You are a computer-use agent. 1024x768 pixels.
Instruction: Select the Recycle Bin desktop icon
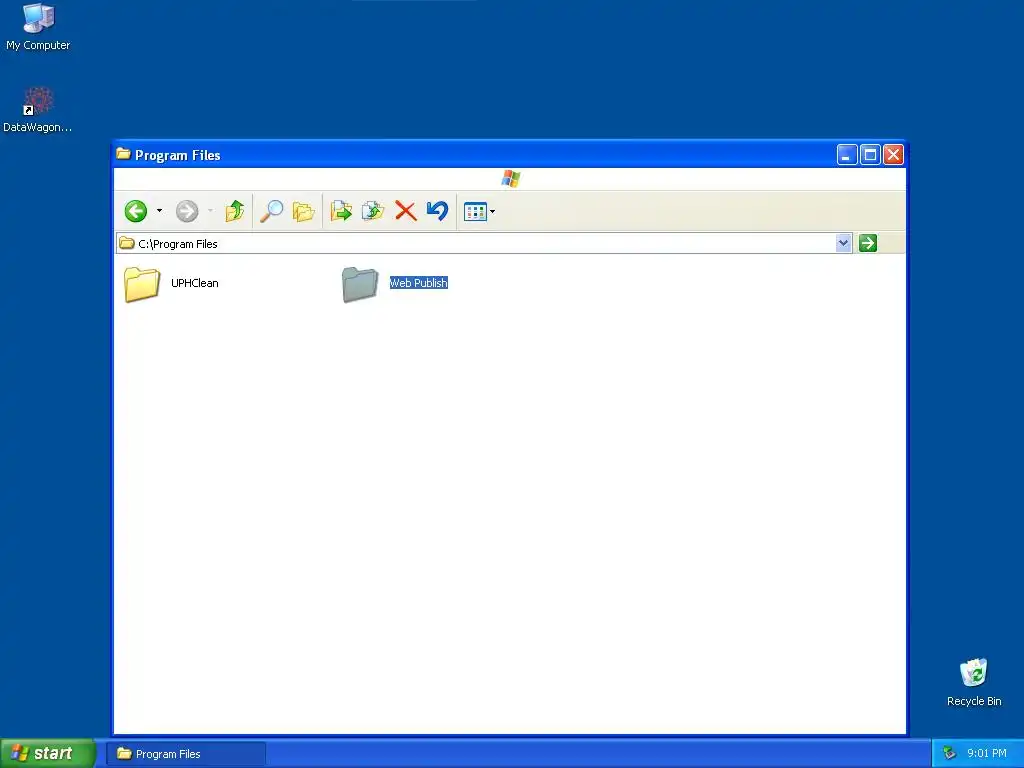point(974,682)
